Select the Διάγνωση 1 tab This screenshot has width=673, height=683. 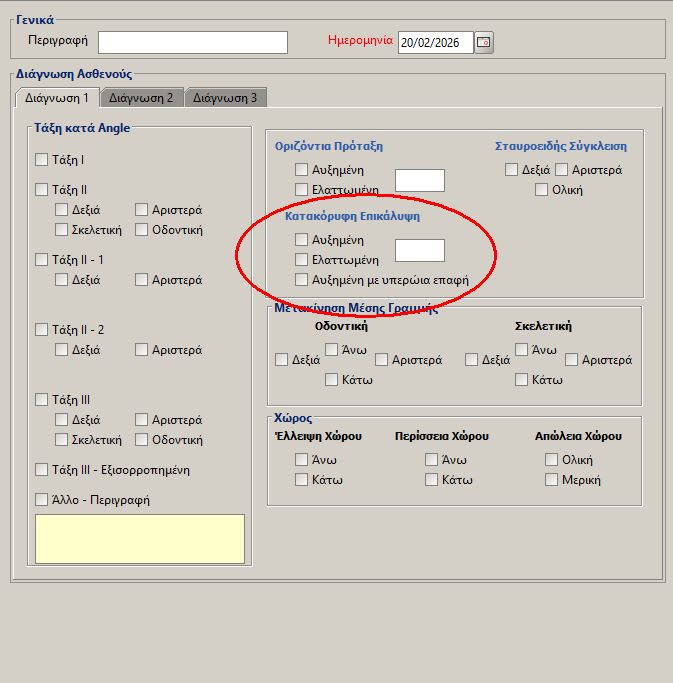tap(57, 98)
